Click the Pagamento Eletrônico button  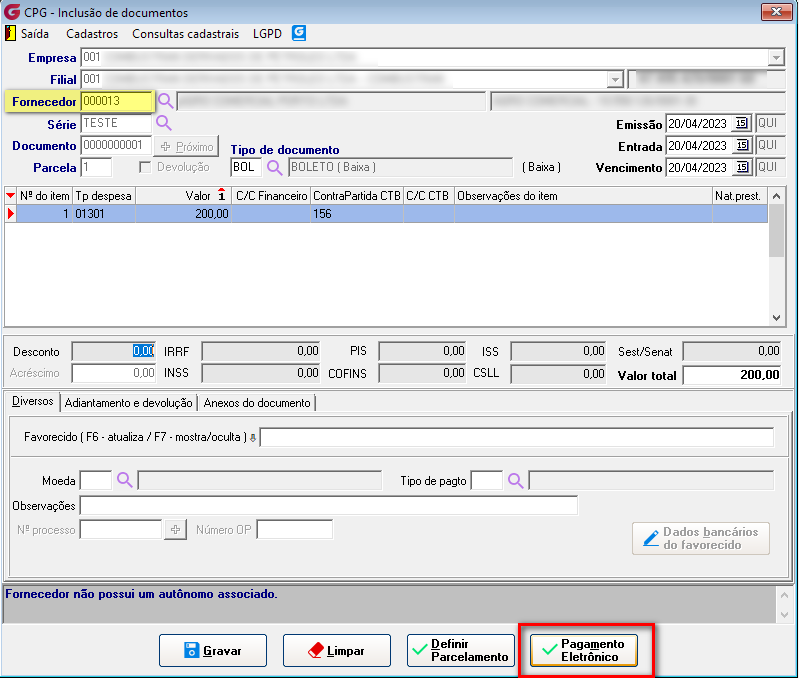pos(584,650)
